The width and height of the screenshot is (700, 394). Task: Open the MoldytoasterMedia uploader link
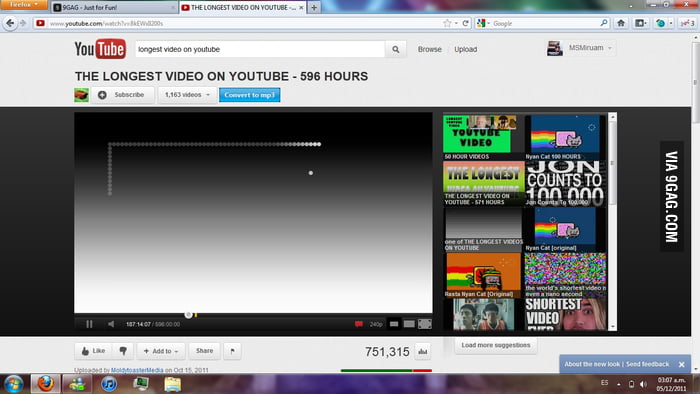tap(137, 370)
